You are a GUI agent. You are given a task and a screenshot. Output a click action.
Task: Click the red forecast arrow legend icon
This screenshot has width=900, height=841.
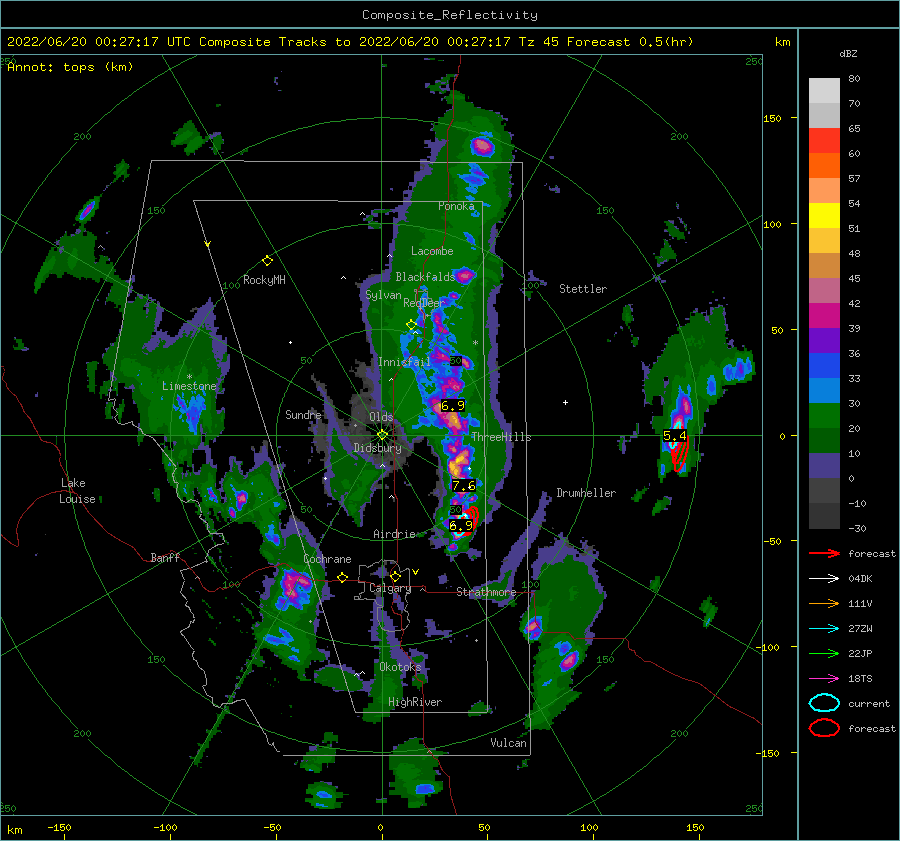(824, 553)
